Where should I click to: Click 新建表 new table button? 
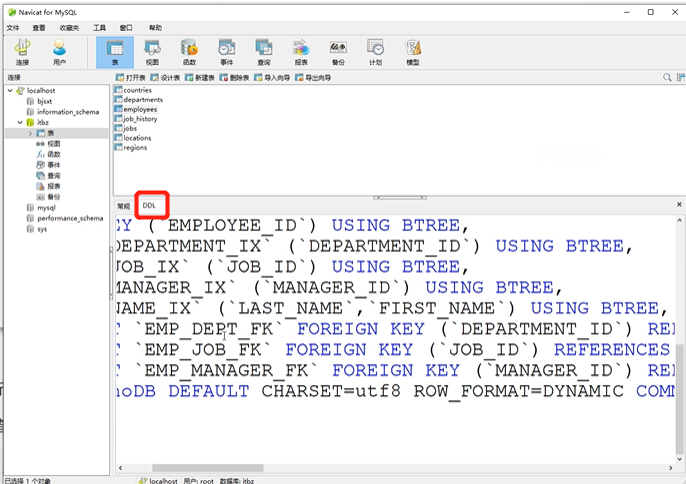tap(200, 77)
